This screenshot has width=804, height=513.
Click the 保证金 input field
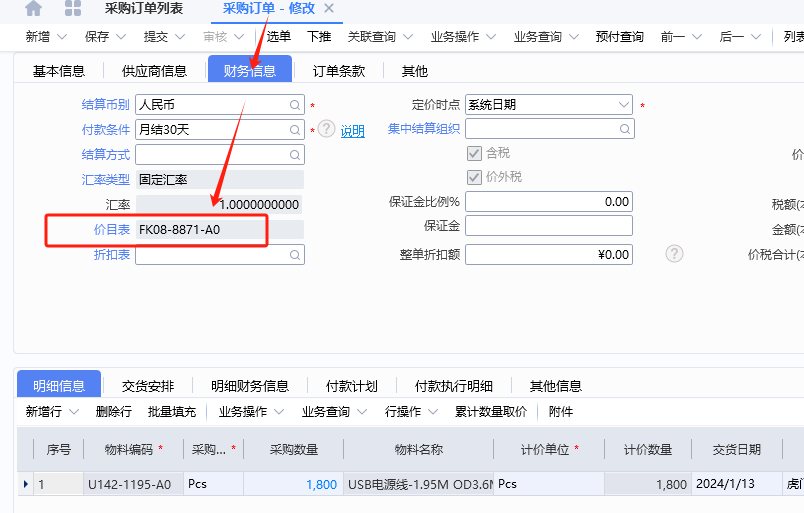[549, 226]
